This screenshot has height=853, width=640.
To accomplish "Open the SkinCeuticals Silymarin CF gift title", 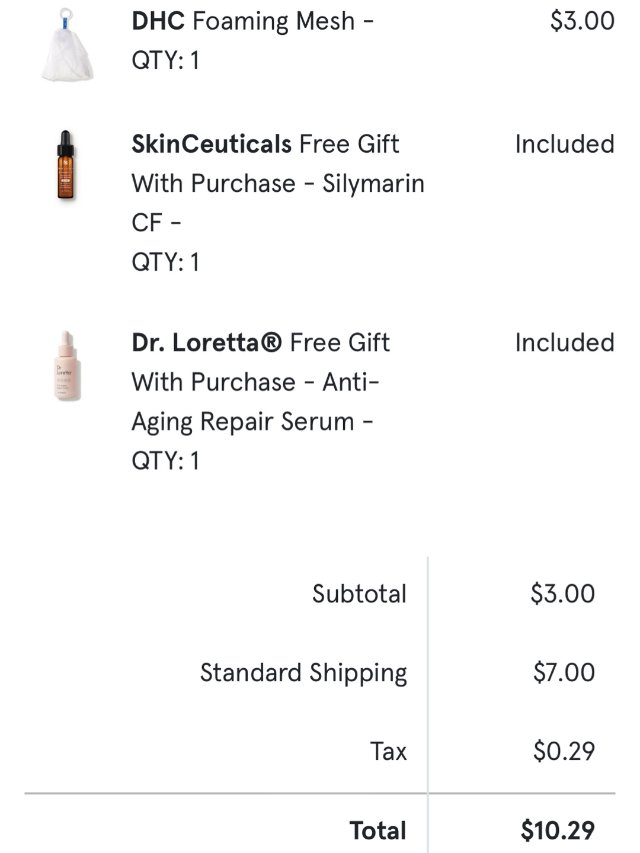I will [278, 184].
